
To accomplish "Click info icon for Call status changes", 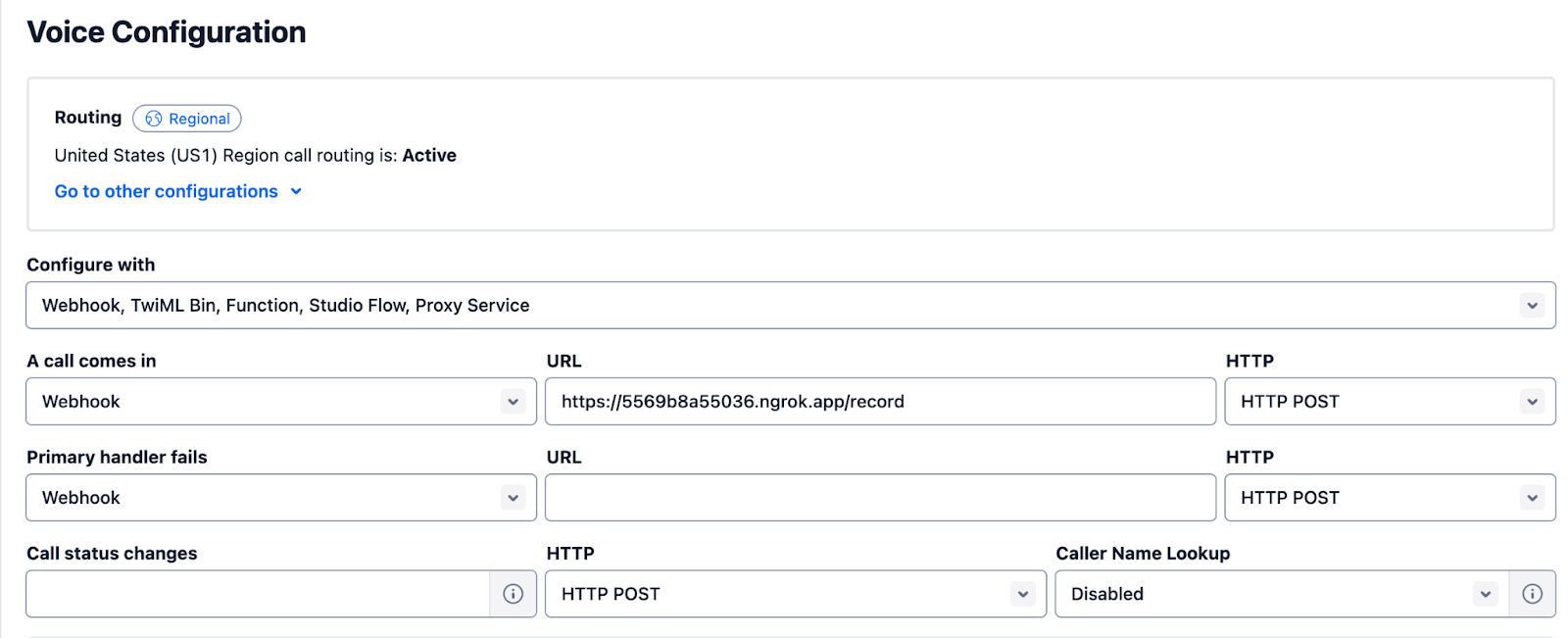I will (x=513, y=594).
